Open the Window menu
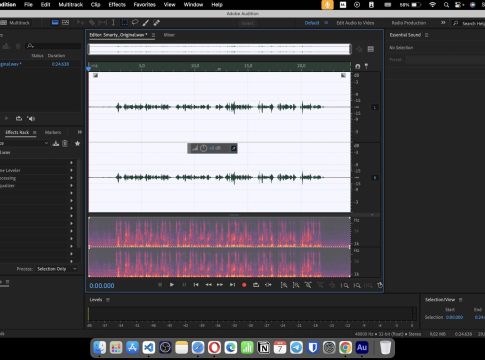Screen dimensions: 485x360 pos(193,5)
